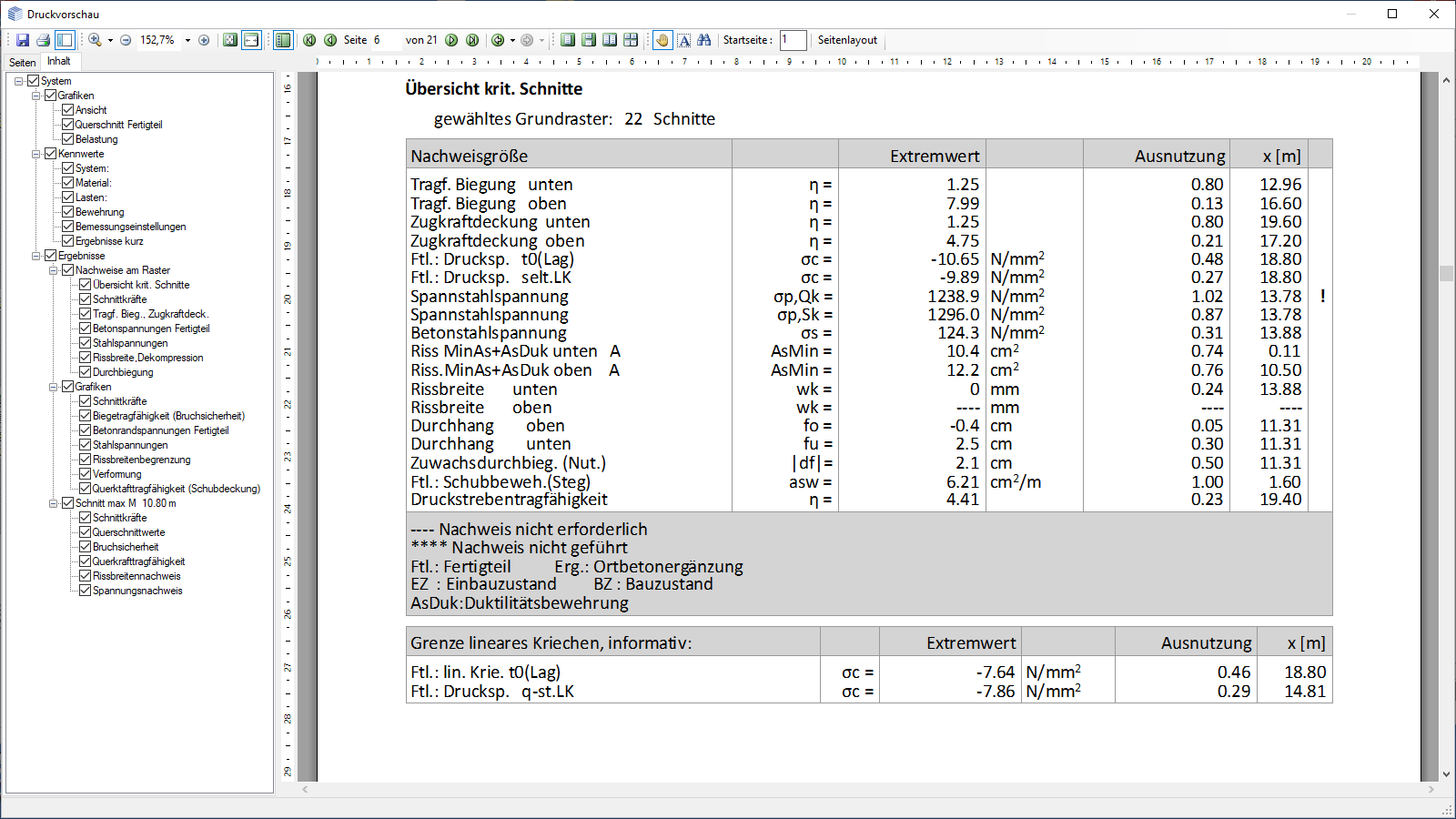The width and height of the screenshot is (1456, 819).
Task: Click the zoom magnifier tool icon
Action: (x=95, y=40)
